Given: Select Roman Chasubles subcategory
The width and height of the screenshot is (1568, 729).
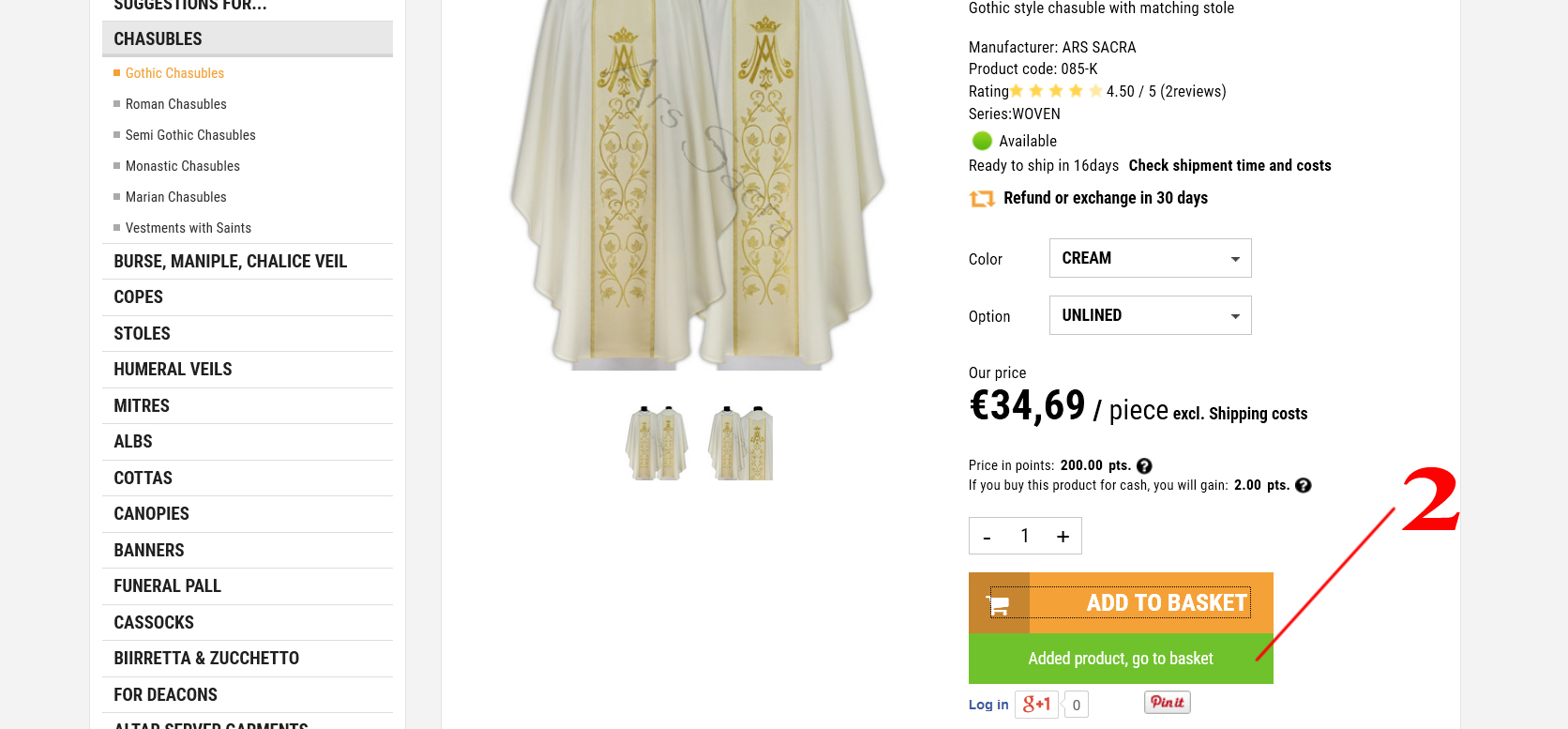Looking at the screenshot, I should 176,104.
